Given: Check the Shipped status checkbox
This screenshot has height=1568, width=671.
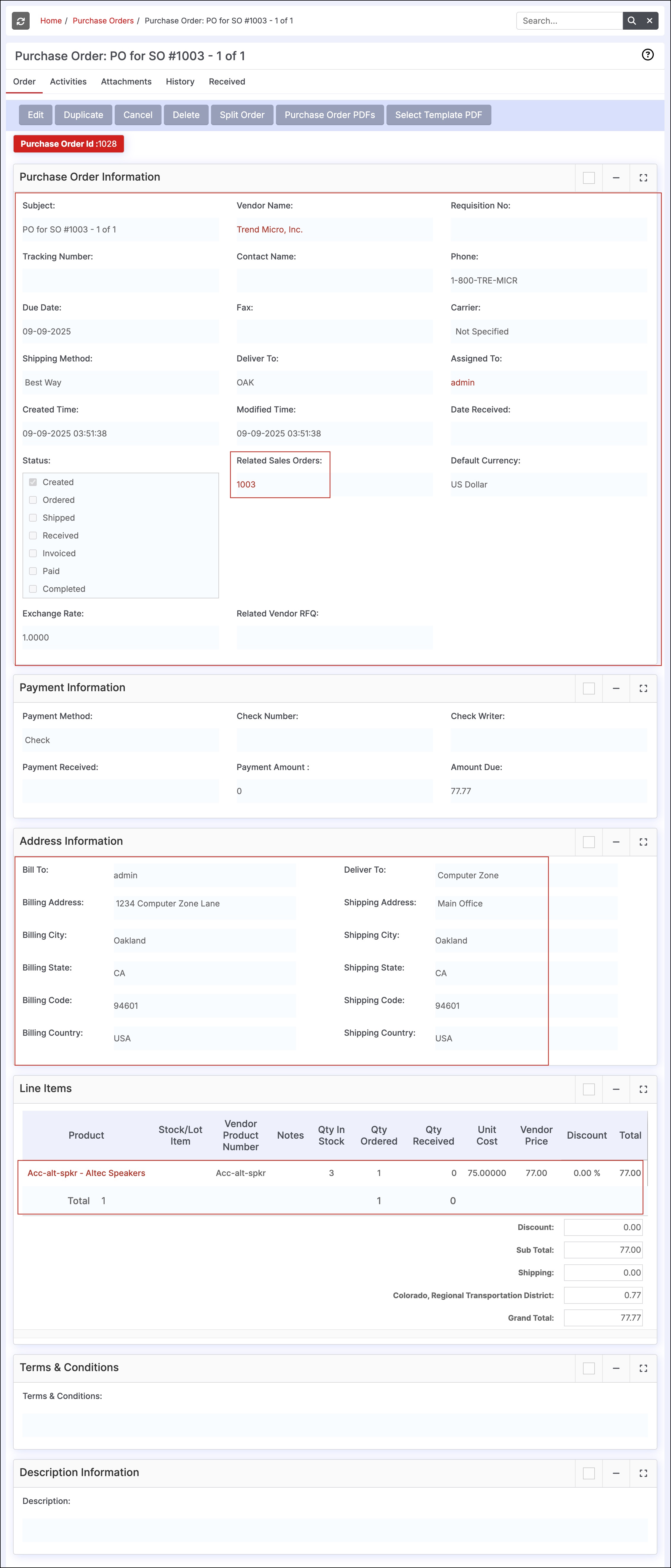Looking at the screenshot, I should pyautogui.click(x=33, y=517).
